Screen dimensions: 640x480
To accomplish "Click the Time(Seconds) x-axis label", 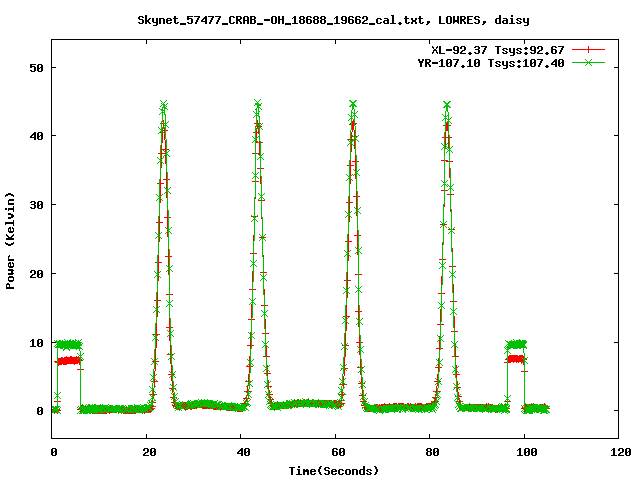I will [x=333, y=471].
